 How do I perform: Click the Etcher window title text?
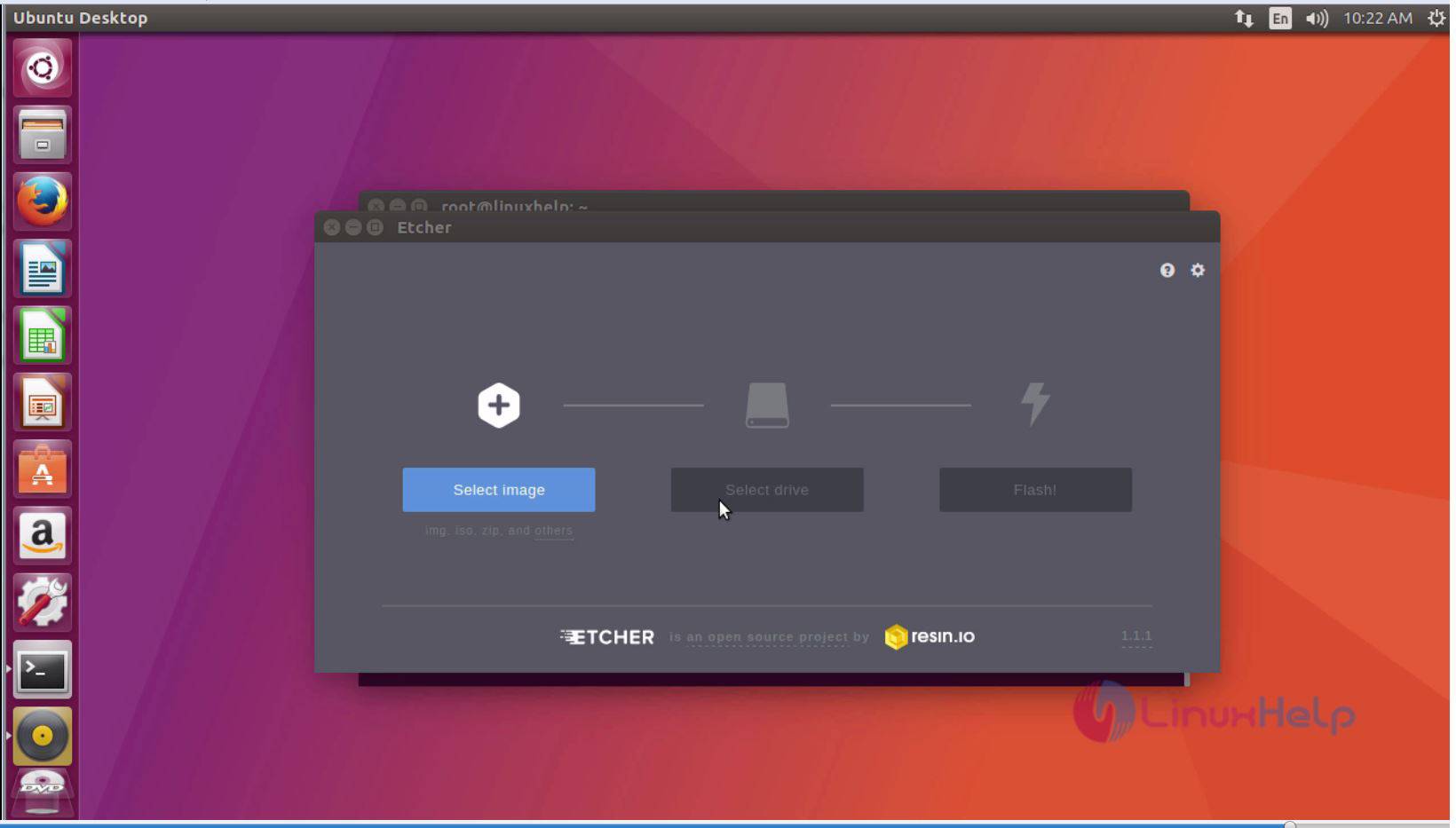(x=424, y=227)
